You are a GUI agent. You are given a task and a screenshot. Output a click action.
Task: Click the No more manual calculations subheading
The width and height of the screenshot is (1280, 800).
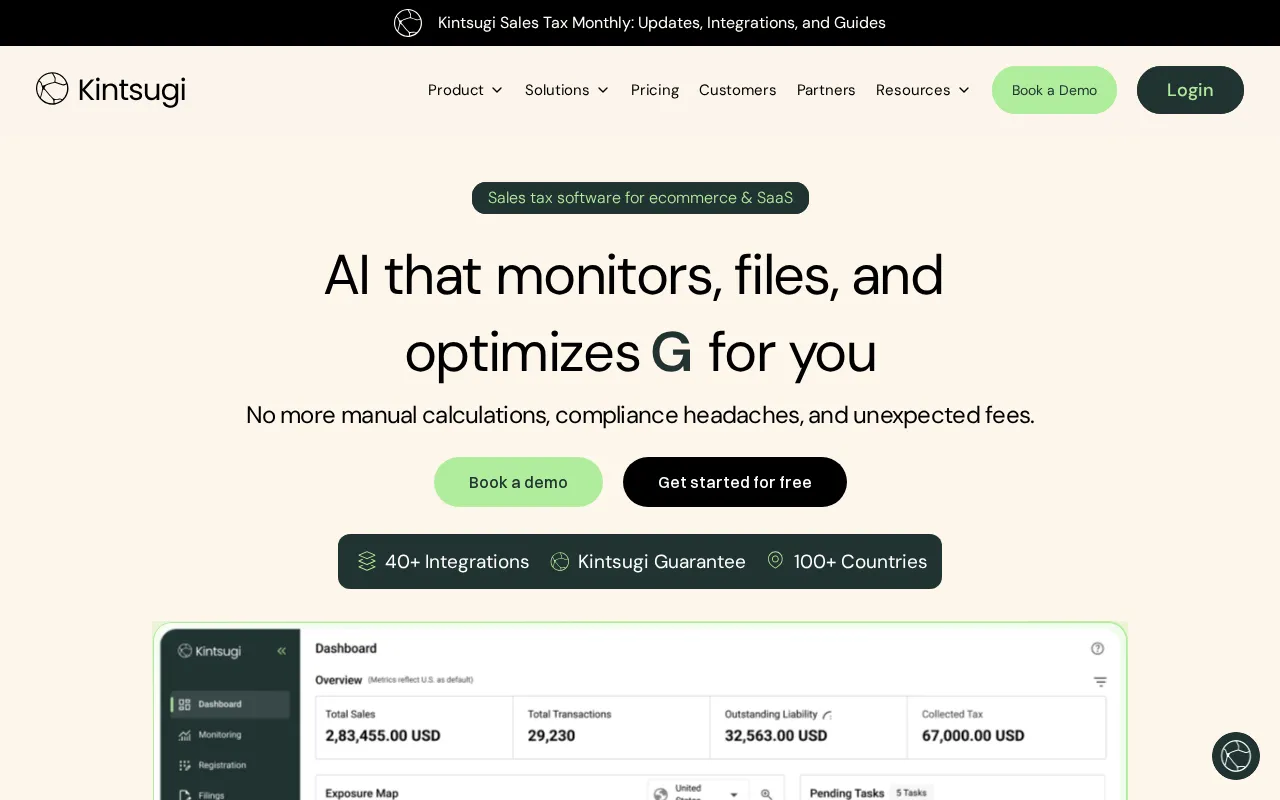(640, 414)
